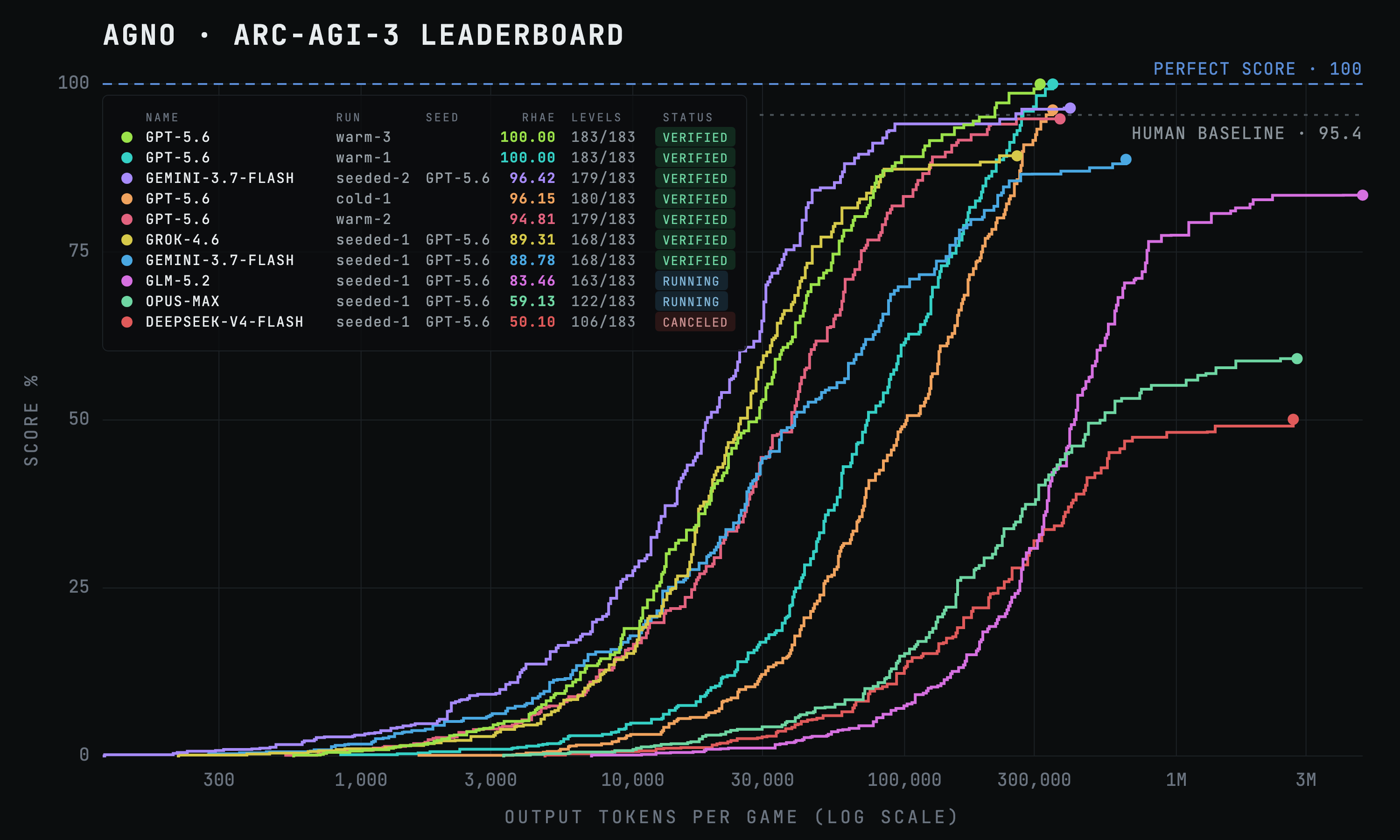Click the teal GPT-5.6 endpoint dot at 100

pyautogui.click(x=1052, y=84)
